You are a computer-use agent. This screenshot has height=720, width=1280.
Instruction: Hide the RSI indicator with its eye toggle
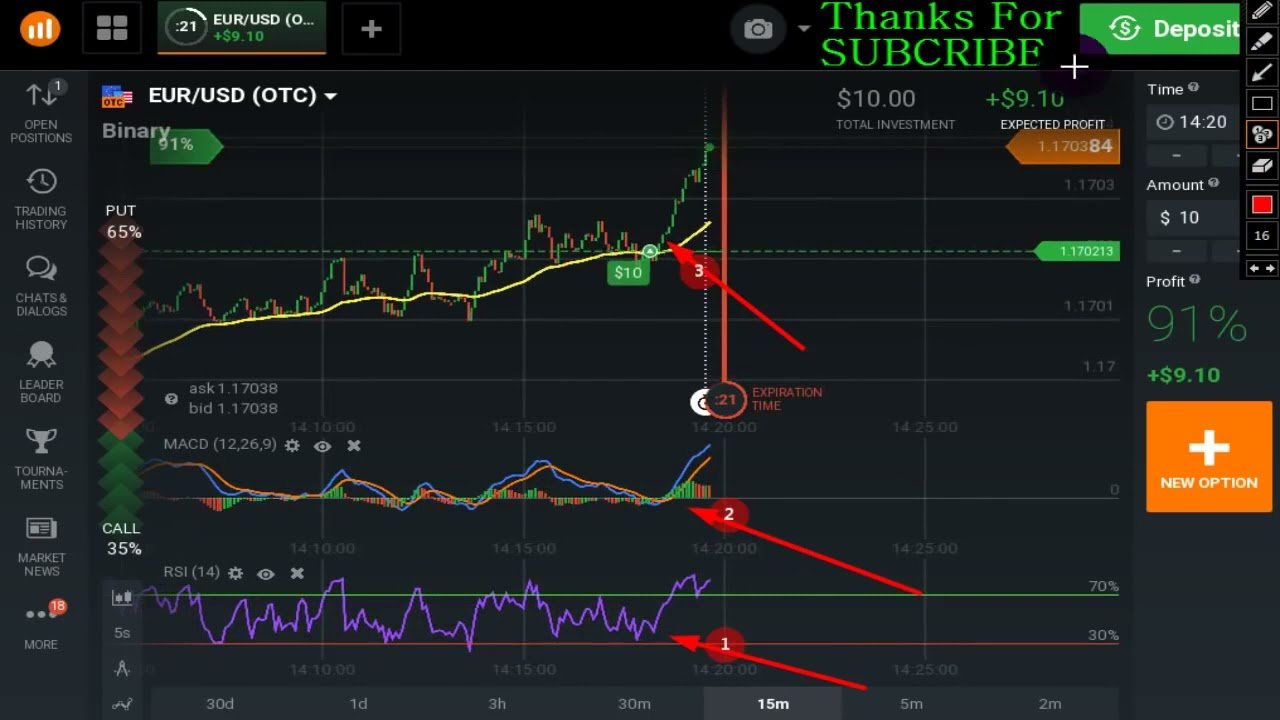click(265, 573)
